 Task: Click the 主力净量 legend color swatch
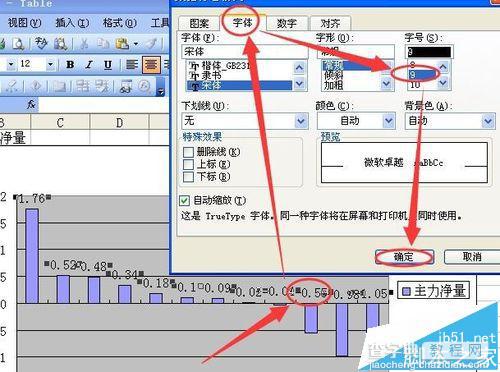(406, 292)
